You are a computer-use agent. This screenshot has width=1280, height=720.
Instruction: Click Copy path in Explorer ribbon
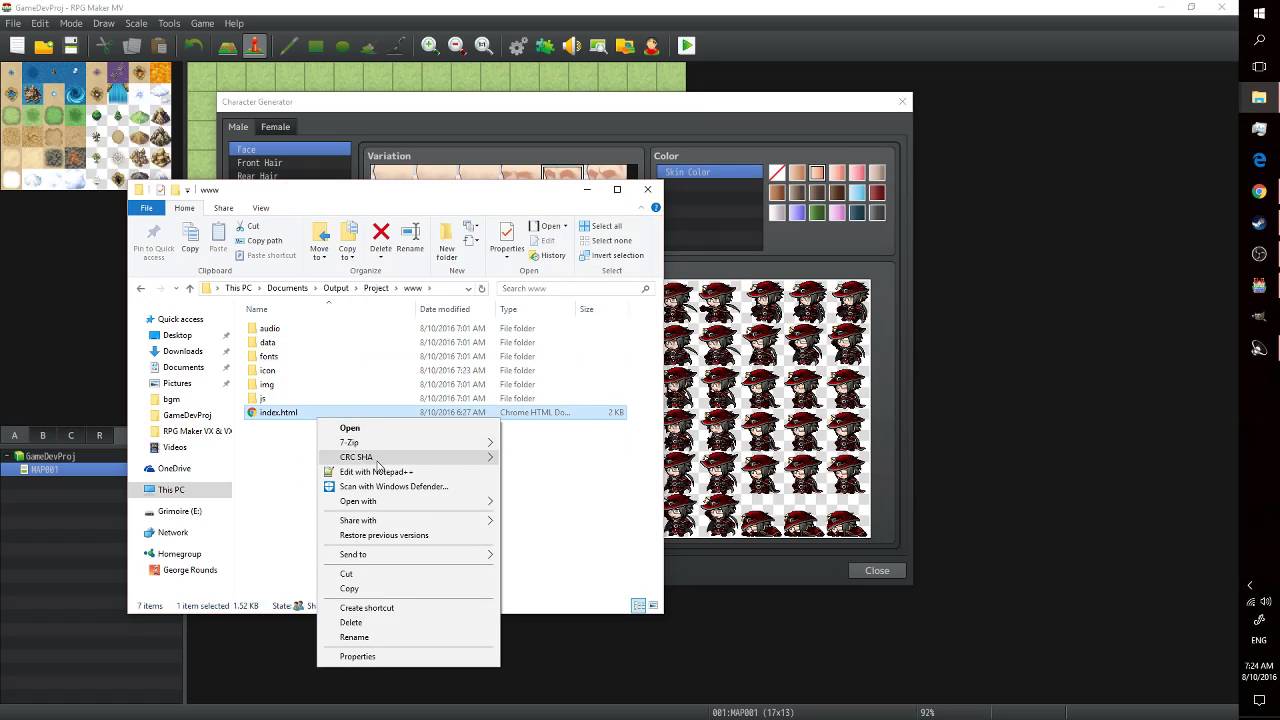coord(259,241)
